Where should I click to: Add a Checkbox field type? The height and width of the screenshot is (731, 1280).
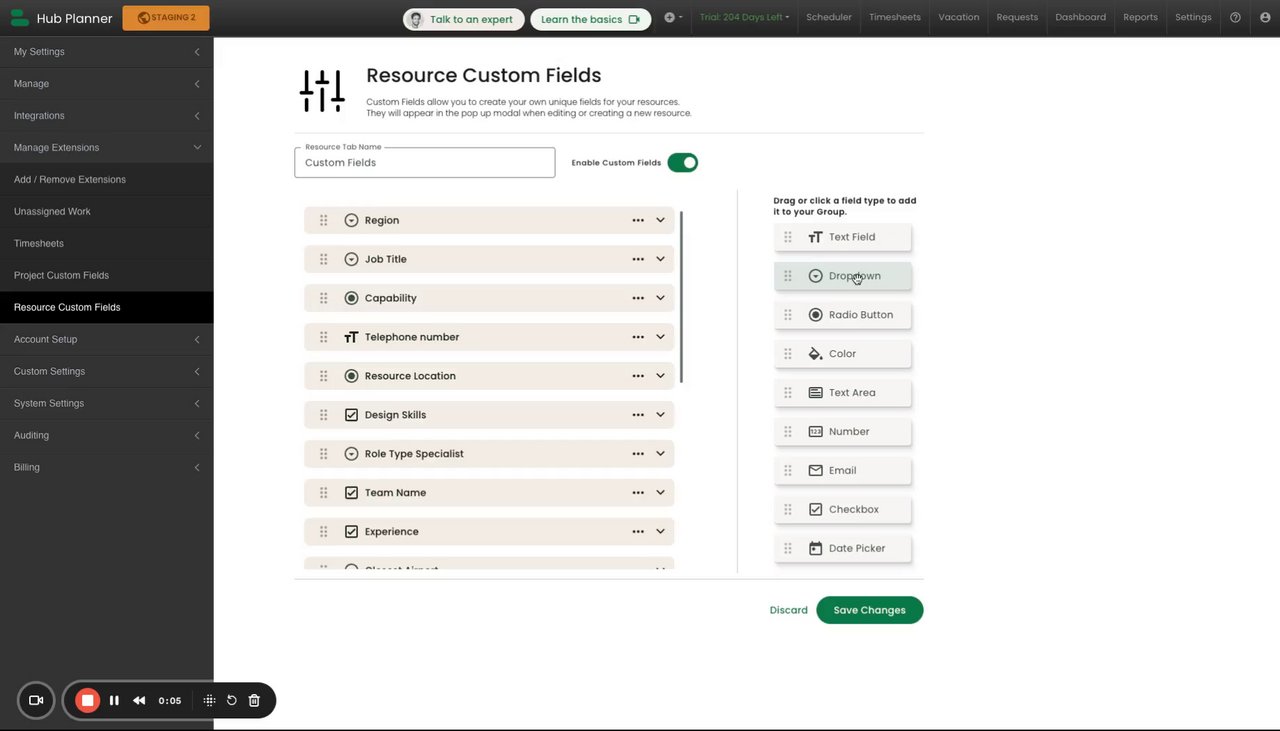(842, 509)
